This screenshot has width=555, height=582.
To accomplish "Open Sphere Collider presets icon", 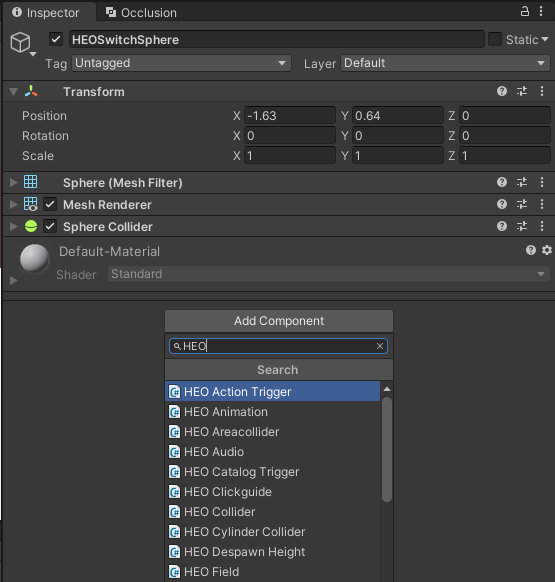I will pyautogui.click(x=522, y=226).
